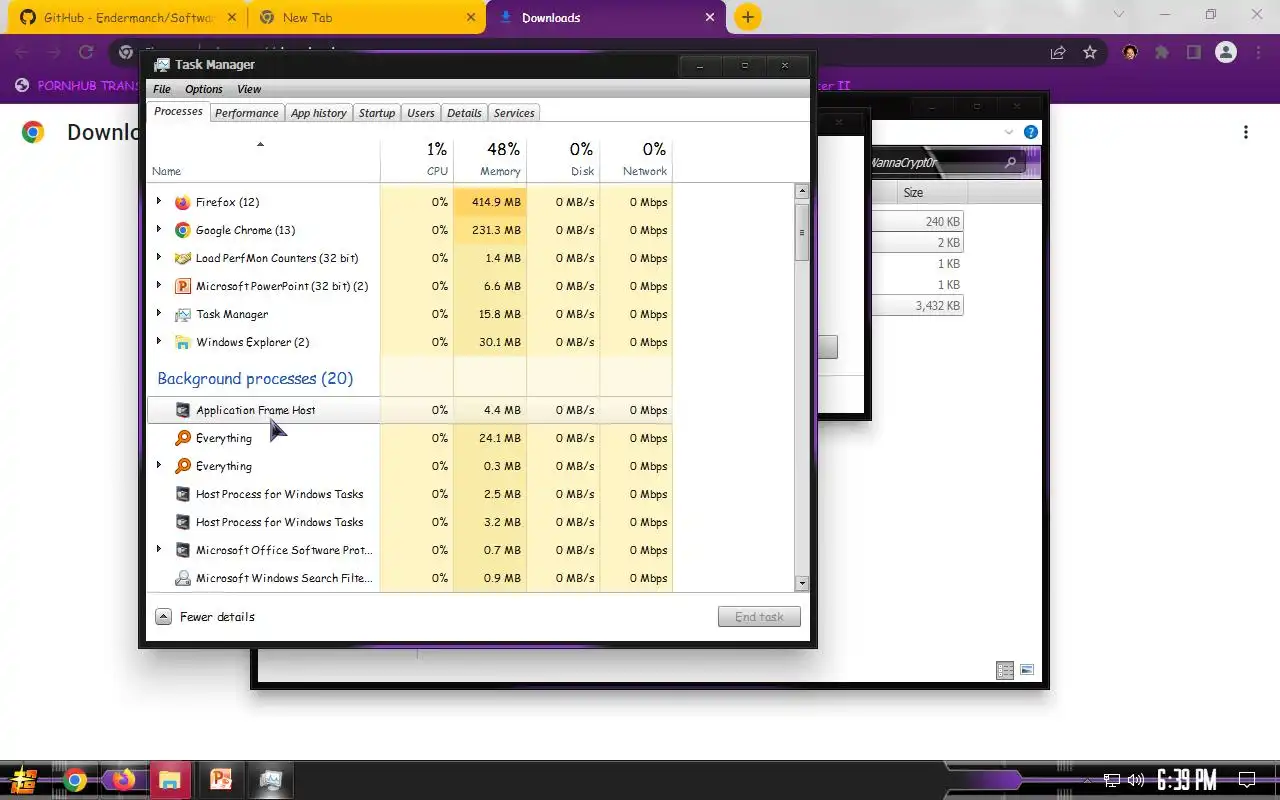Bookmark this page with the star icon
Viewport: 1280px width, 800px height.
coord(1090,52)
